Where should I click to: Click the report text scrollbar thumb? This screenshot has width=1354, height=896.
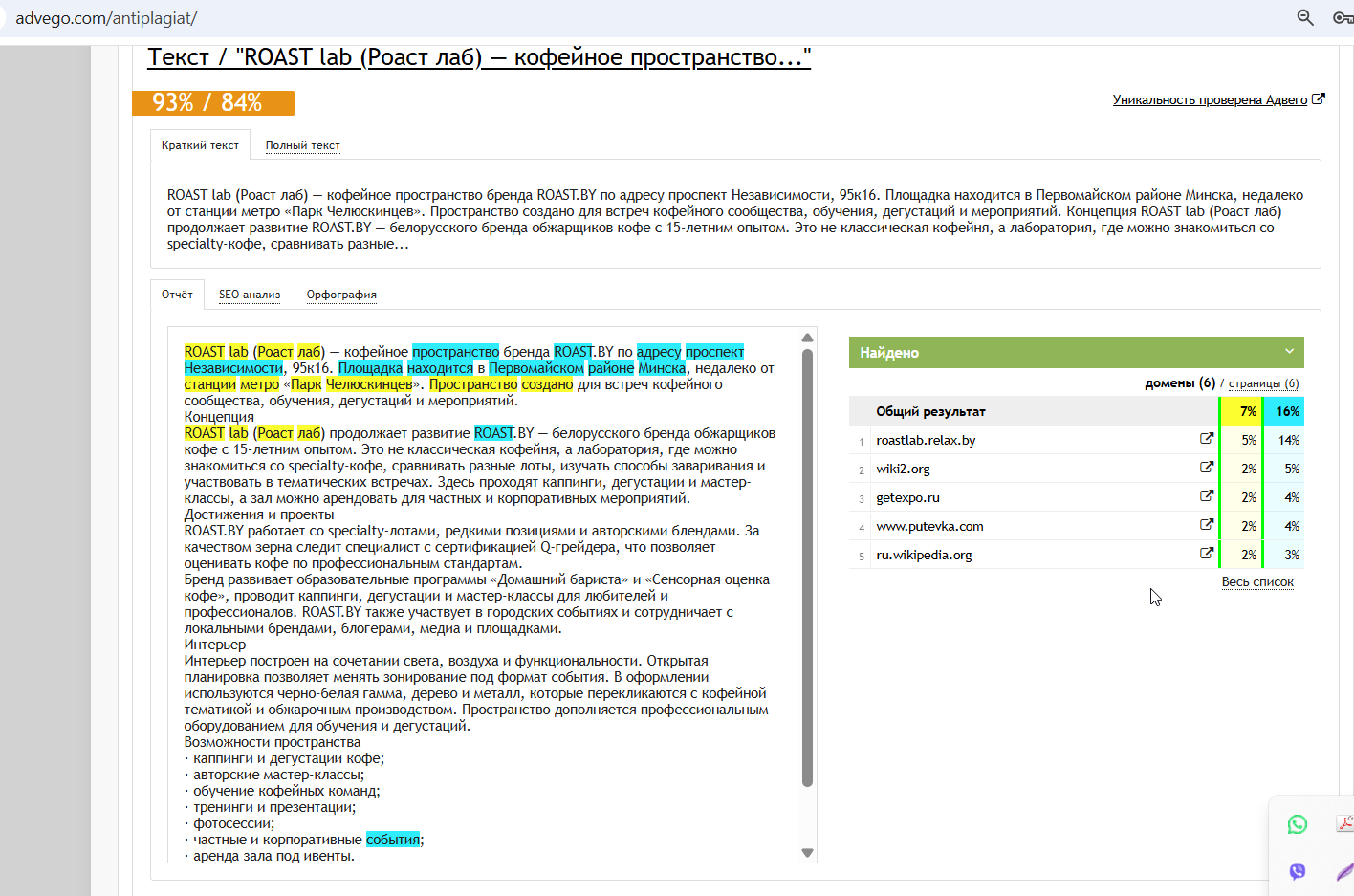[x=807, y=568]
